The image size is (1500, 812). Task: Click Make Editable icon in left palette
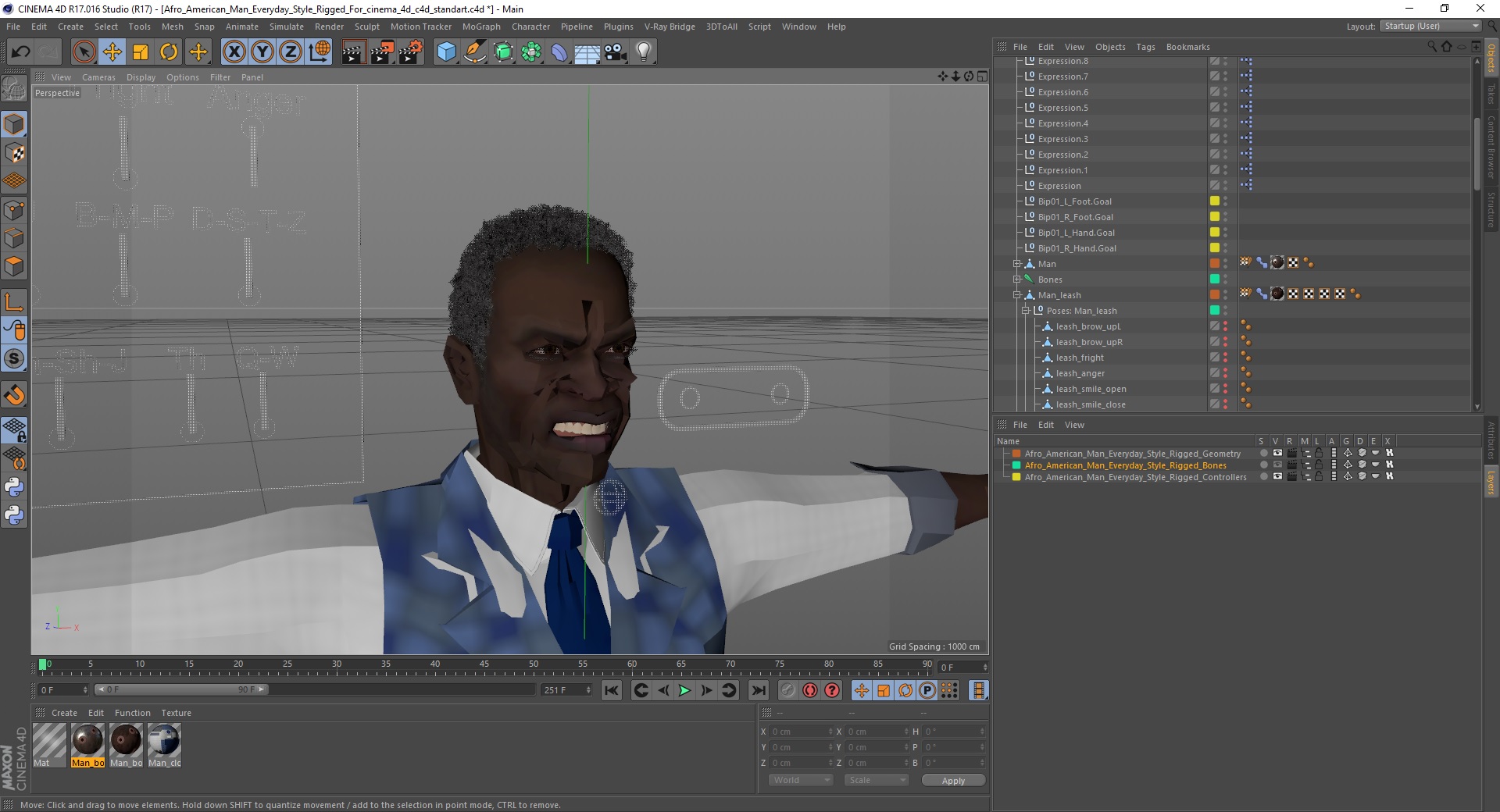[14, 91]
